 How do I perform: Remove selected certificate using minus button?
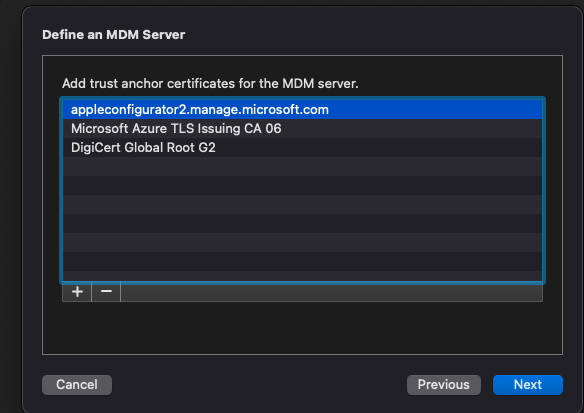pos(106,292)
